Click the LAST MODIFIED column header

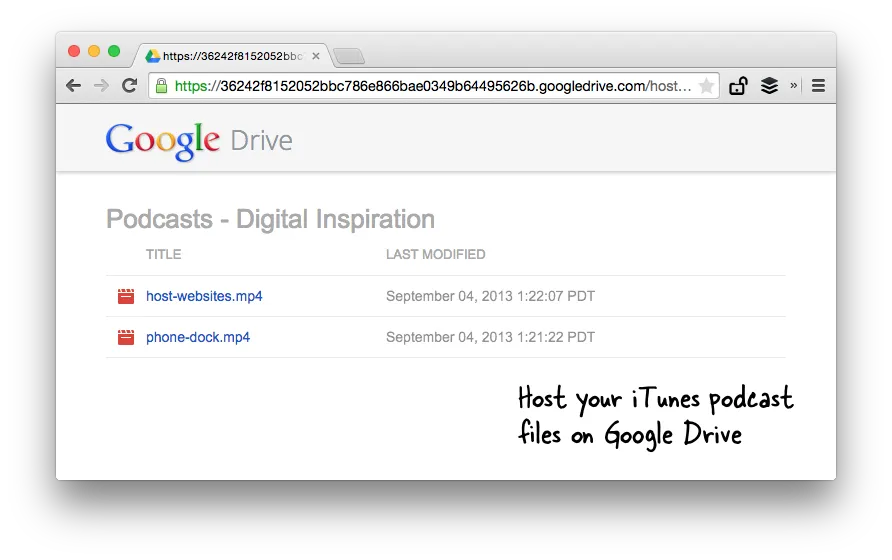coord(436,254)
